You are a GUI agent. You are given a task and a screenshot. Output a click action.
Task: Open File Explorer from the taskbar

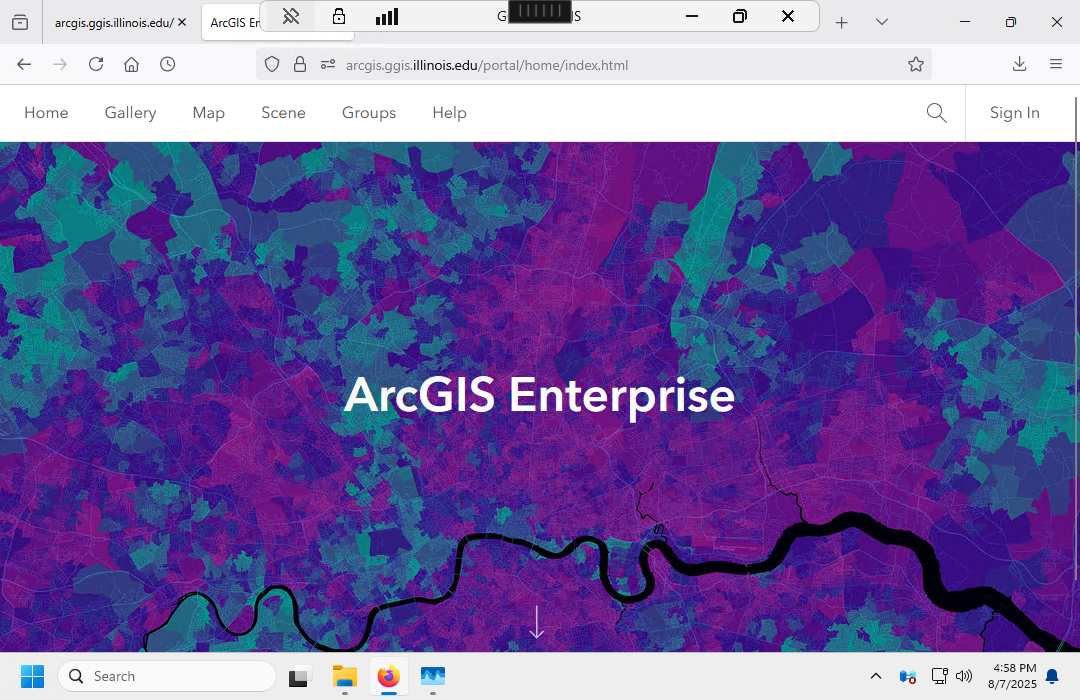tap(344, 677)
